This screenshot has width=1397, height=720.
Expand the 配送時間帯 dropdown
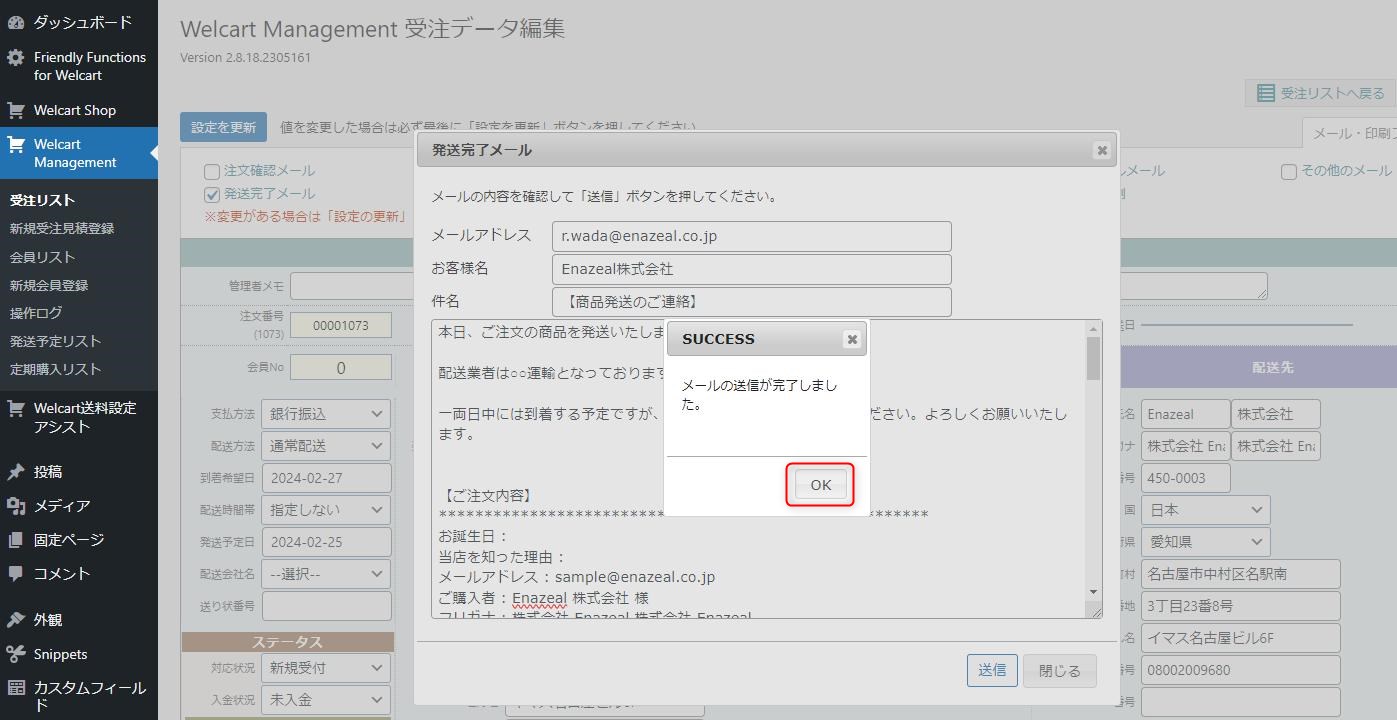pos(325,510)
